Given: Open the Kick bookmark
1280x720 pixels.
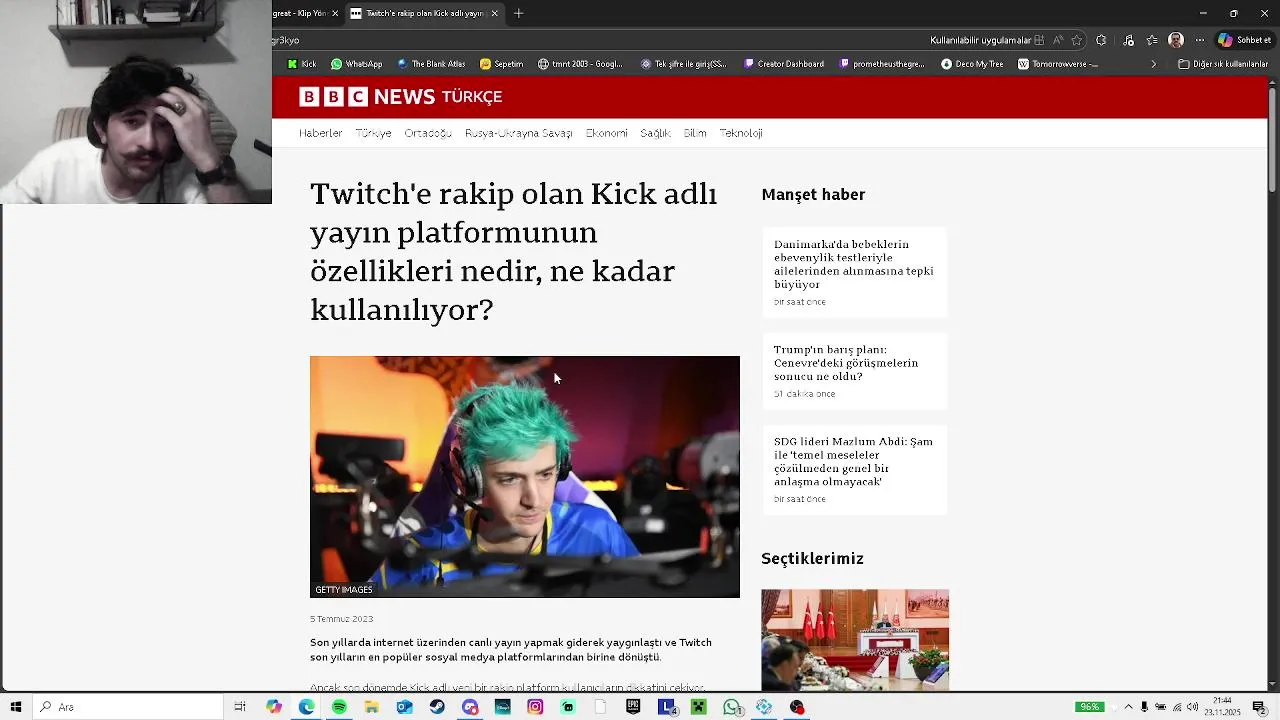Looking at the screenshot, I should tap(302, 64).
